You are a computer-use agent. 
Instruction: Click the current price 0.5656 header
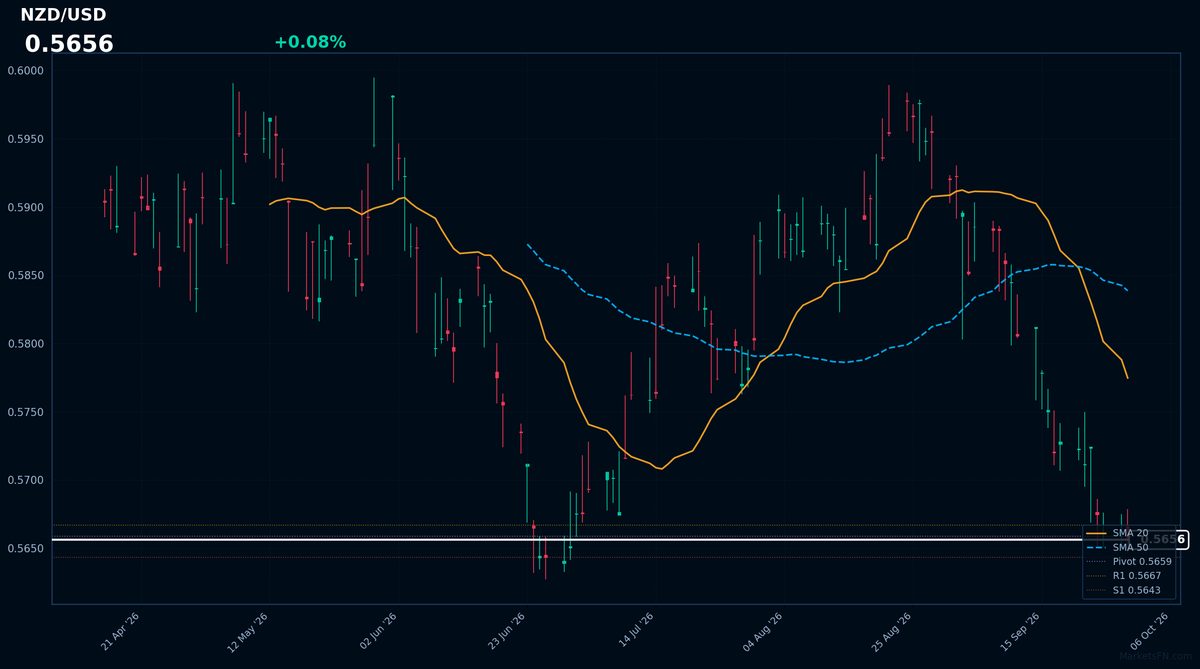[x=69, y=44]
